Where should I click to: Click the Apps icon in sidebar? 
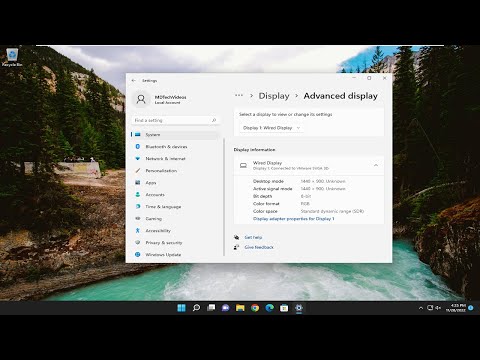click(138, 182)
